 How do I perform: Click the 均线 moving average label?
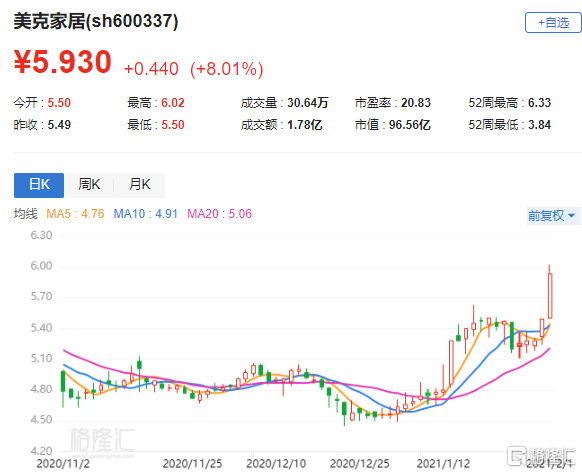(x=26, y=214)
